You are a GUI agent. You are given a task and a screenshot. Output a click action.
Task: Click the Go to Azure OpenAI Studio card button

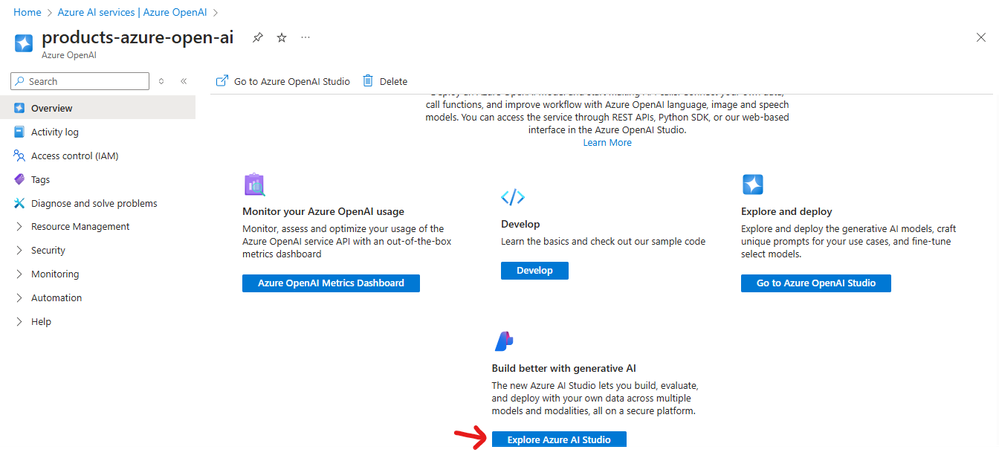click(816, 283)
